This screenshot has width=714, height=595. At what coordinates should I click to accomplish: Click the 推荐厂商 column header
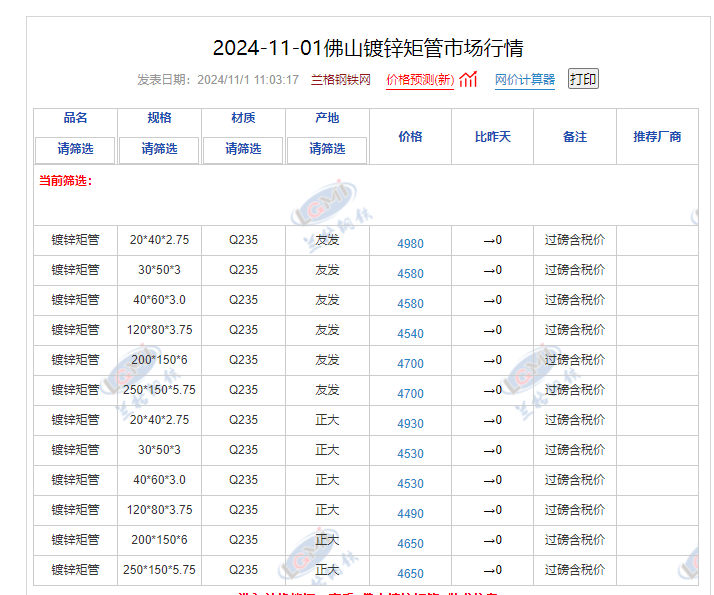[657, 137]
